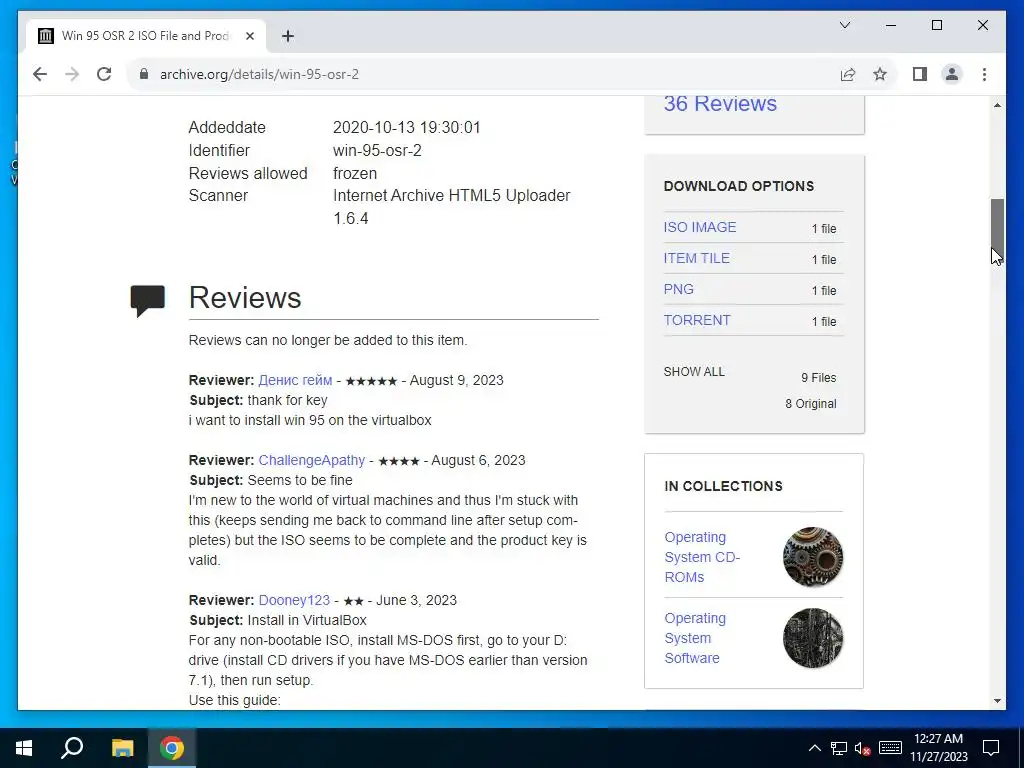Click the subject text 'thank for key'
Viewport: 1024px width, 768px height.
click(287, 400)
